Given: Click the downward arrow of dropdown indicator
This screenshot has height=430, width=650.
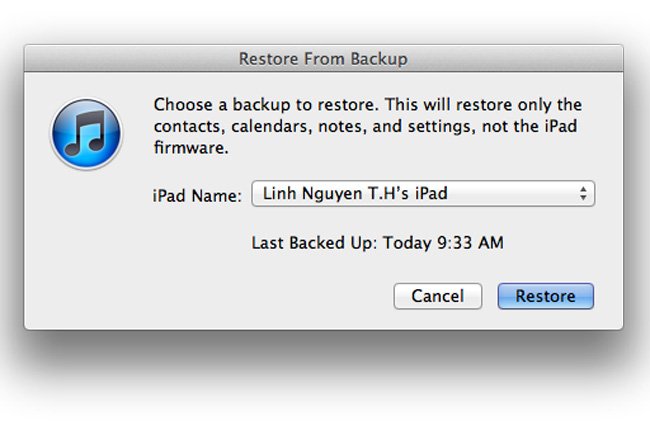Looking at the screenshot, I should pos(583,198).
